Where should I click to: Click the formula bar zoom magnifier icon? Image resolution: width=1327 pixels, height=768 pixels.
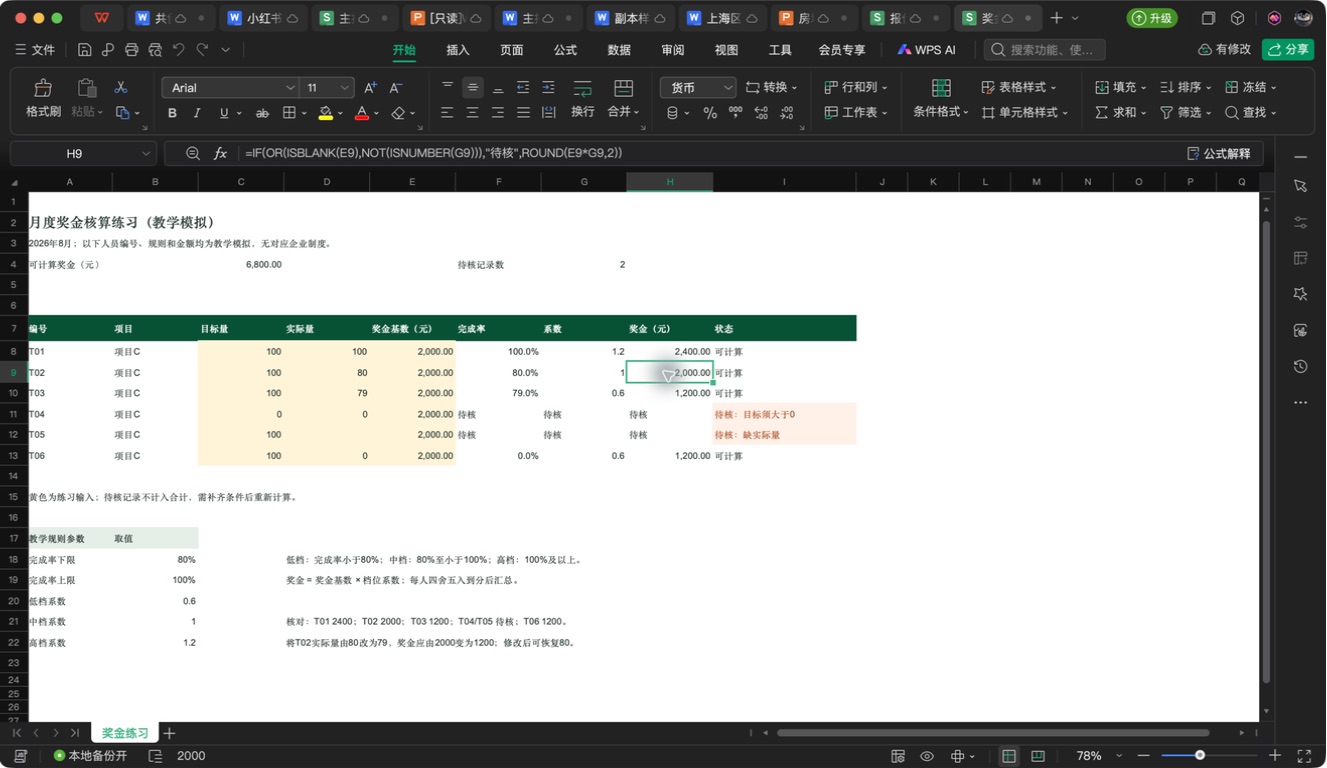[x=193, y=153]
